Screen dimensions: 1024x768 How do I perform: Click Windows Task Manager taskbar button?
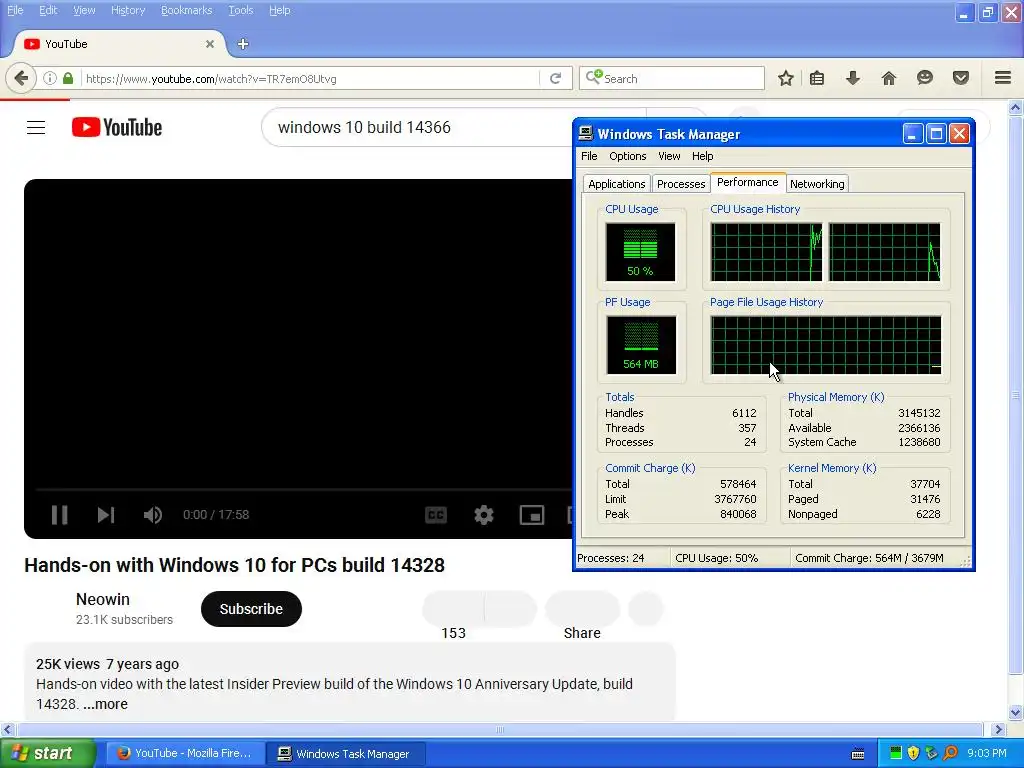point(347,753)
